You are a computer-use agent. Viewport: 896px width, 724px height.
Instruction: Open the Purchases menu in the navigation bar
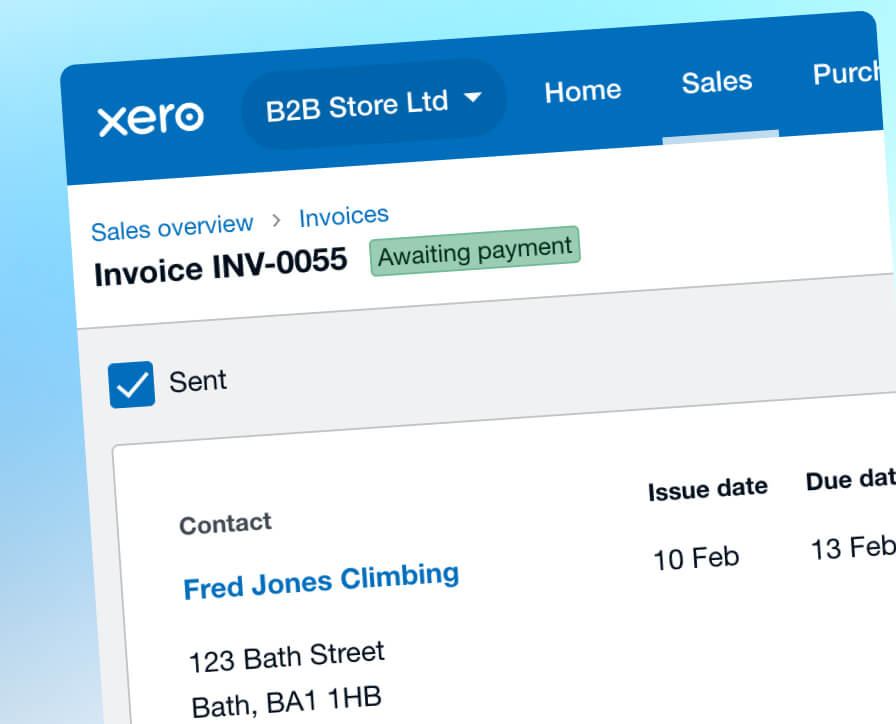(x=852, y=73)
